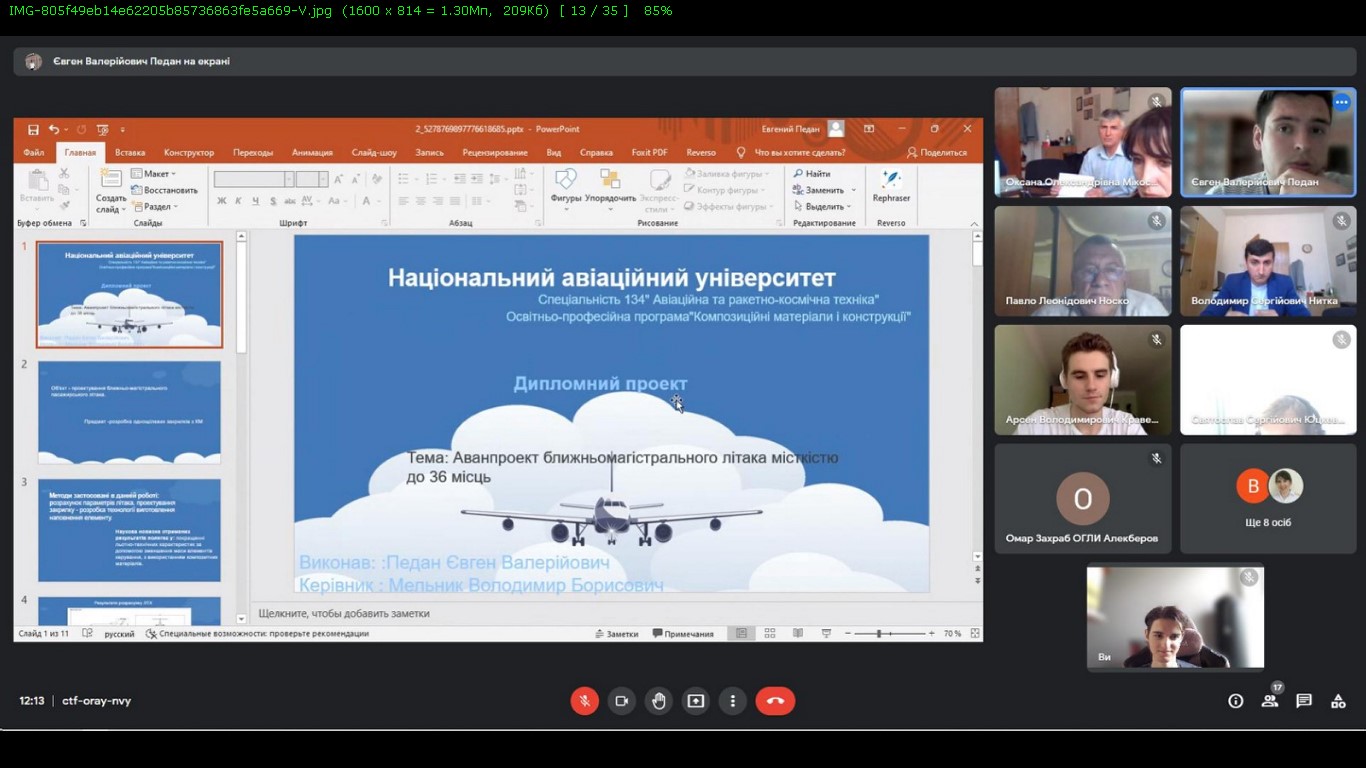Select slide 2 thumbnail in the panel

click(129, 412)
